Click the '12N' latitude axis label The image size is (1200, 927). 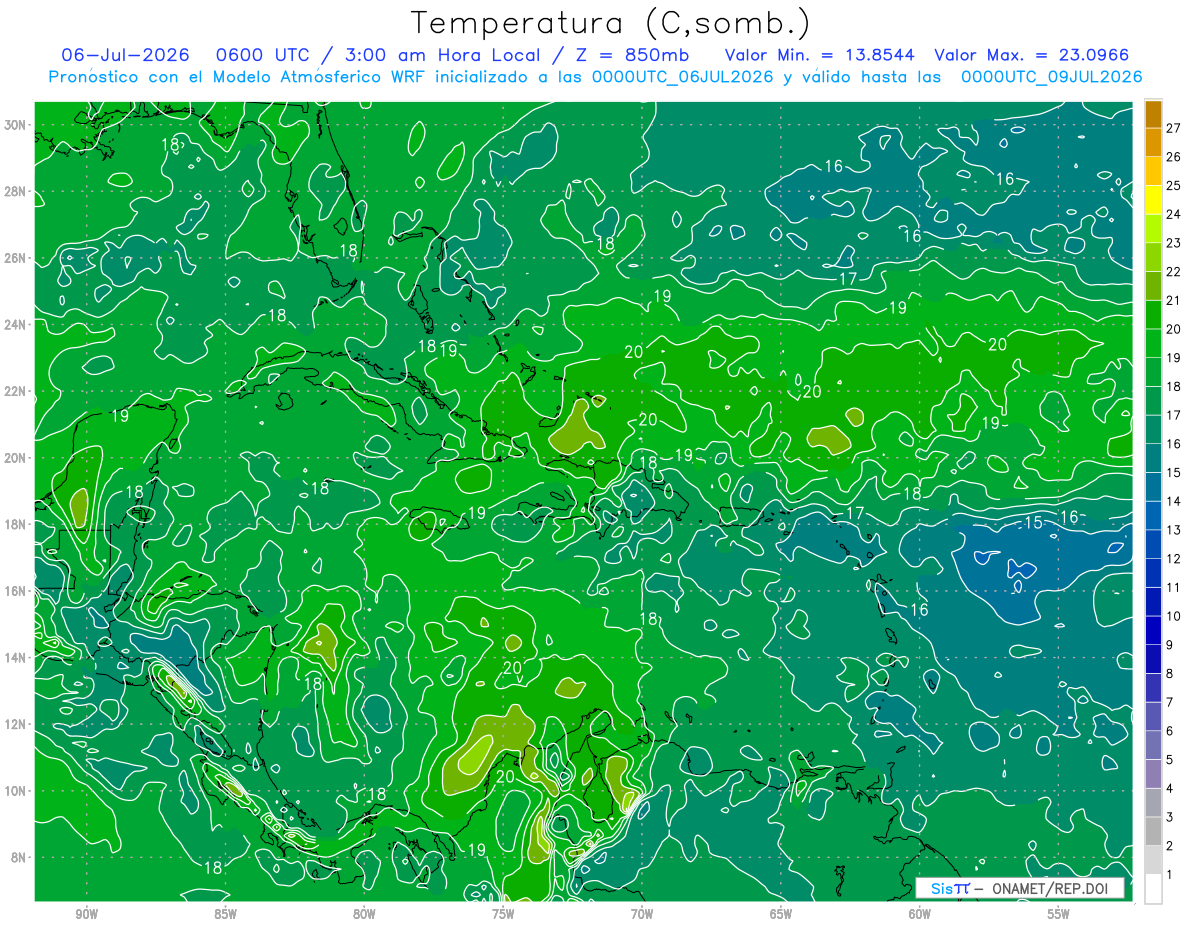pos(16,724)
